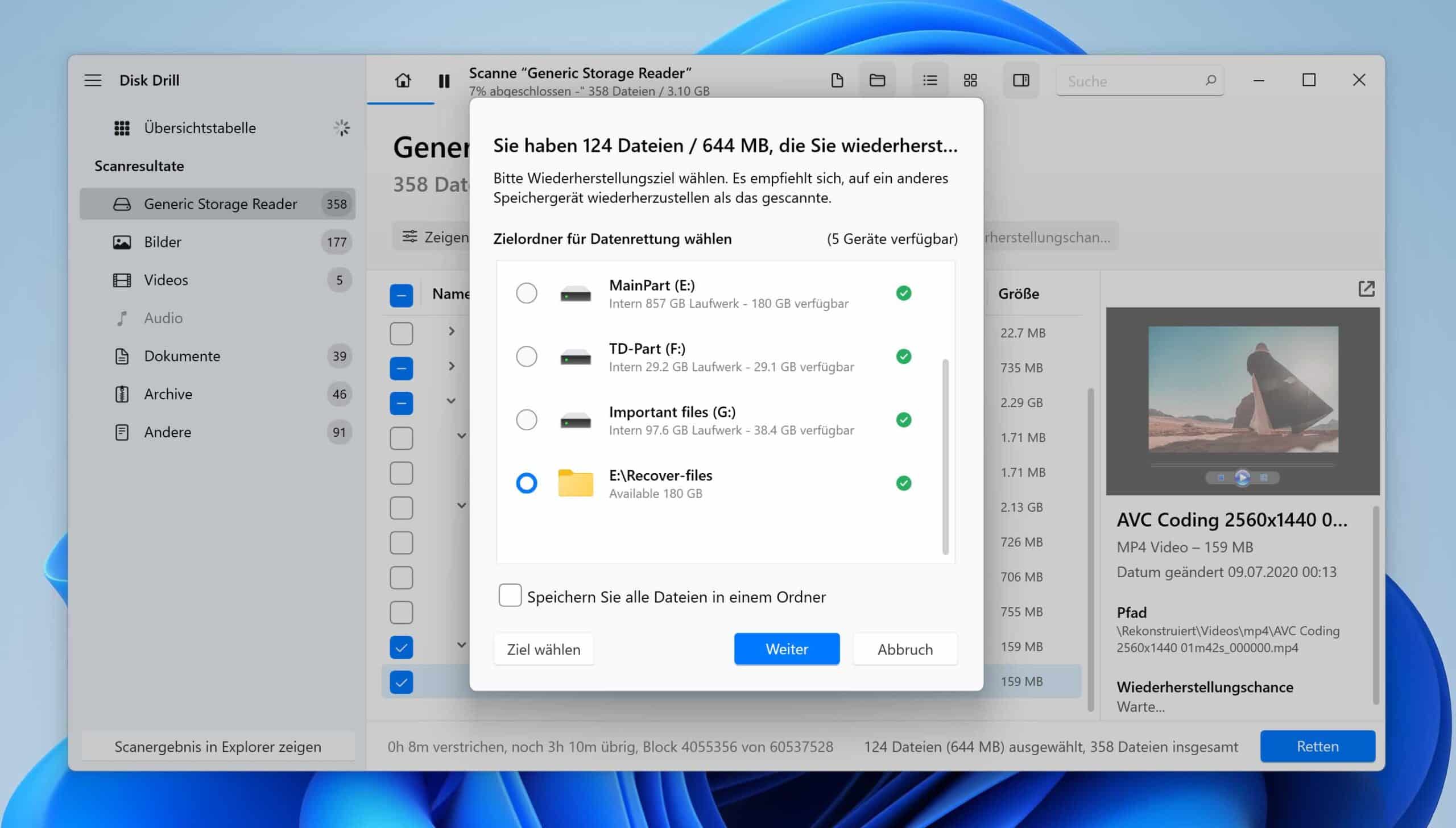The image size is (1456, 828).
Task: Select grid thumbnails view icon
Action: [x=970, y=80]
